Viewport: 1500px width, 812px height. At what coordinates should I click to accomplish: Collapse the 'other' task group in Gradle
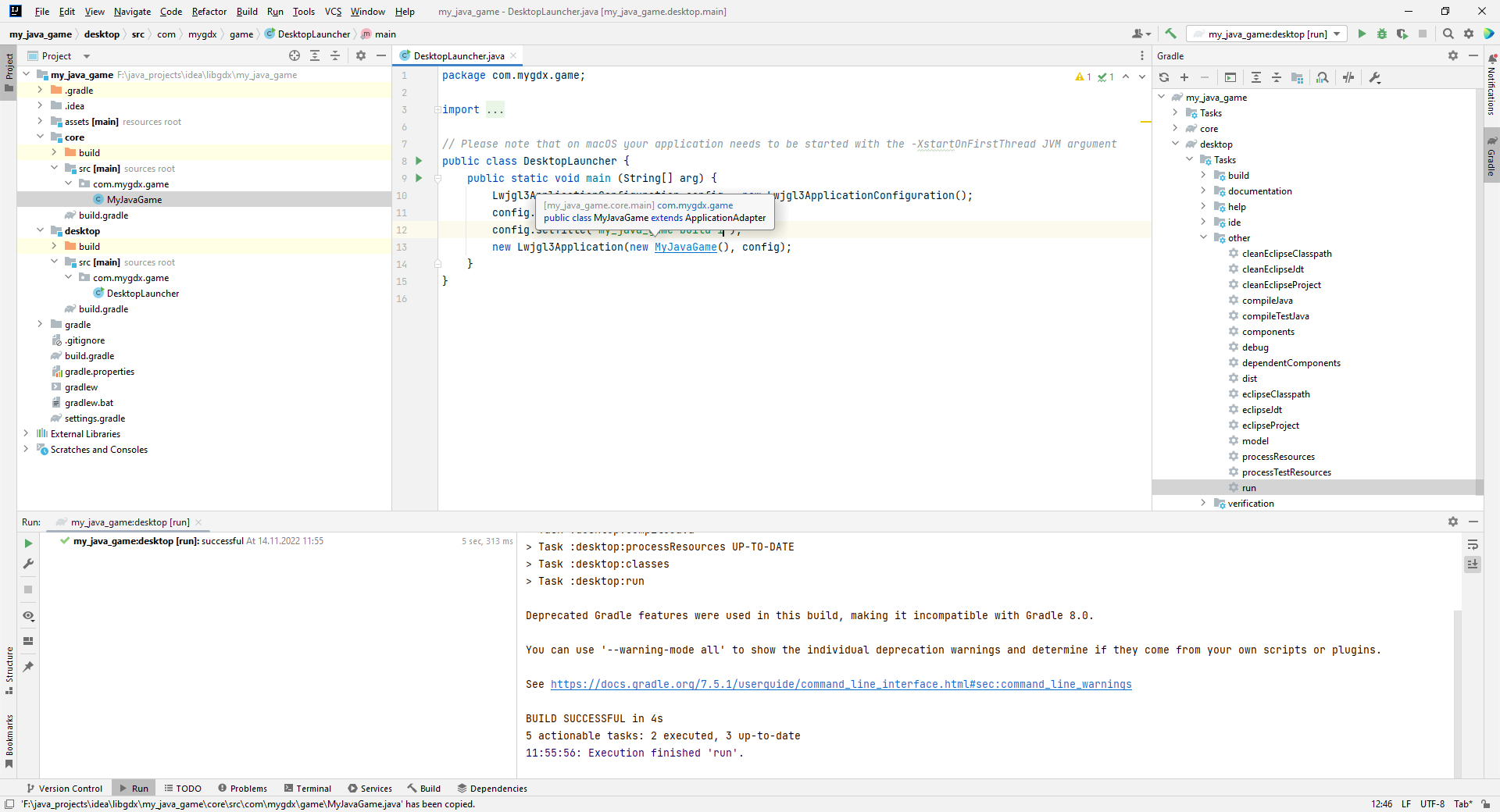point(1203,237)
